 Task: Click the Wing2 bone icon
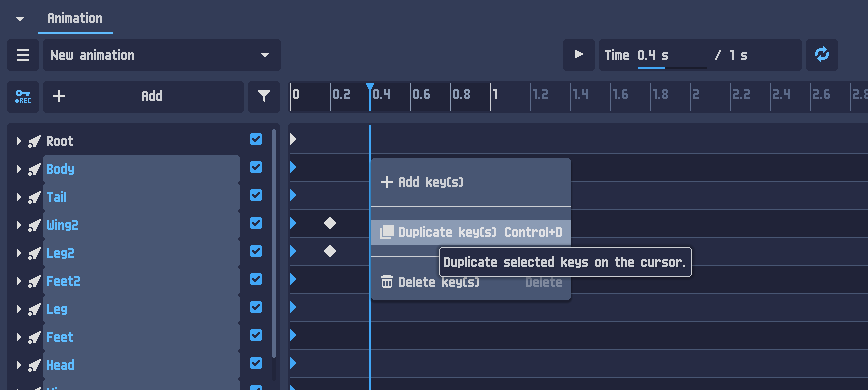pyautogui.click(x=34, y=225)
